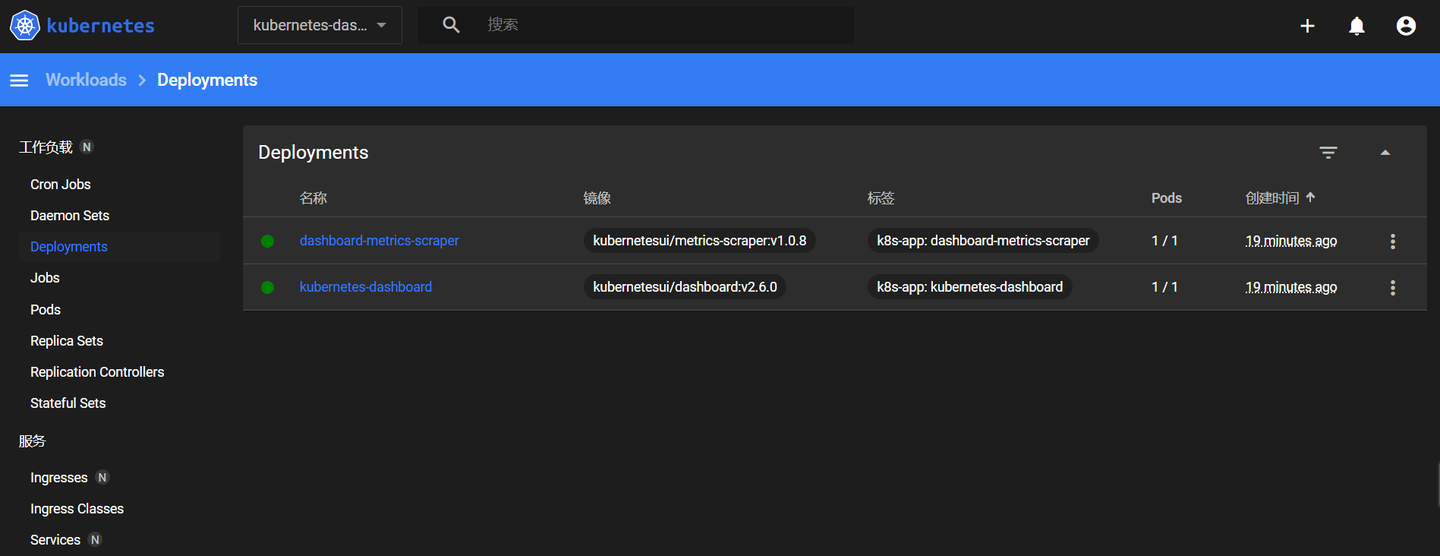Click the search magnifier icon
The height and width of the screenshot is (556, 1440).
coord(451,25)
